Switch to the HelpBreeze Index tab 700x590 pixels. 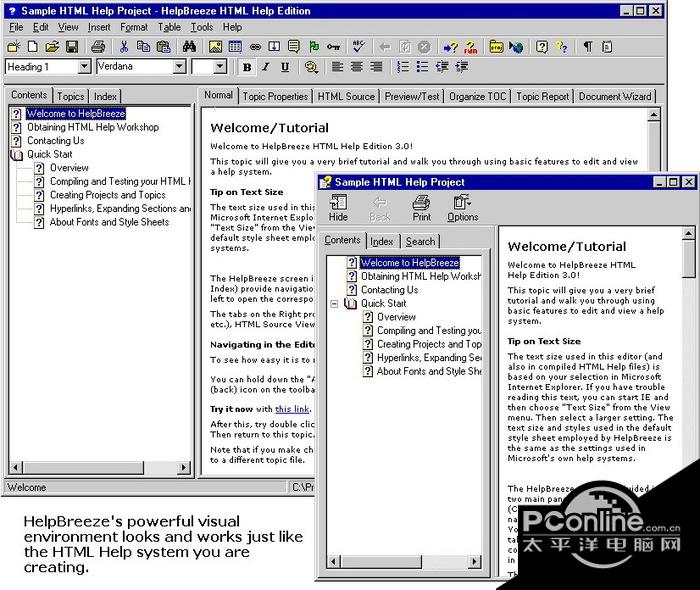pos(105,96)
